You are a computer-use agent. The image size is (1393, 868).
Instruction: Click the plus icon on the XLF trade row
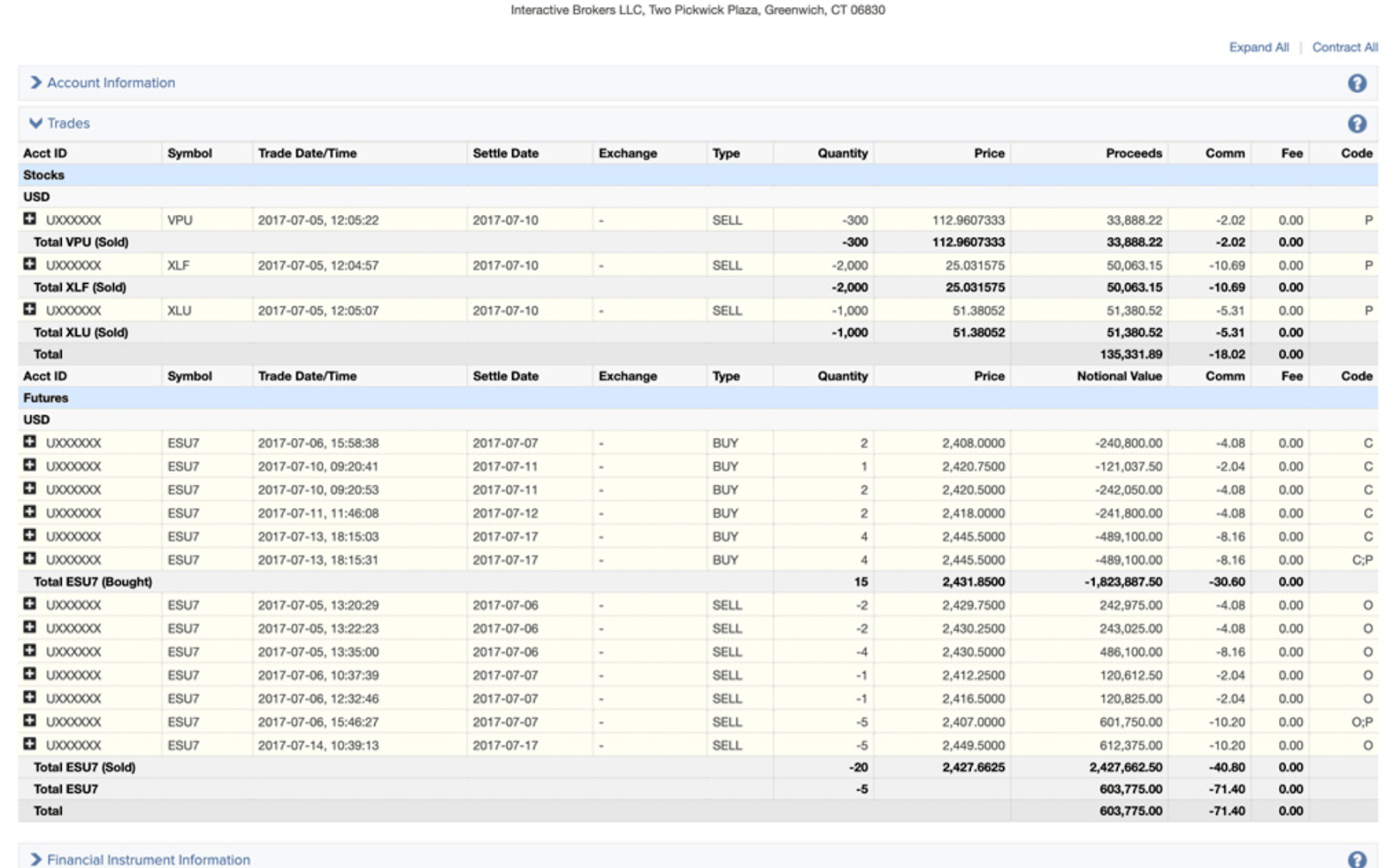click(x=30, y=265)
